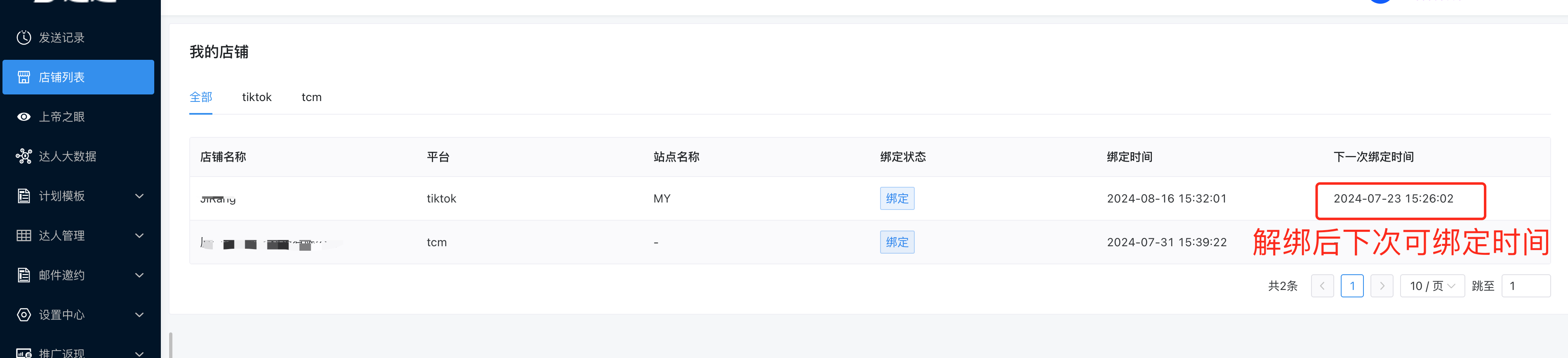The height and width of the screenshot is (358, 1568).
Task: Expand the 邮件邀约 submenu arrow
Action: (x=139, y=275)
